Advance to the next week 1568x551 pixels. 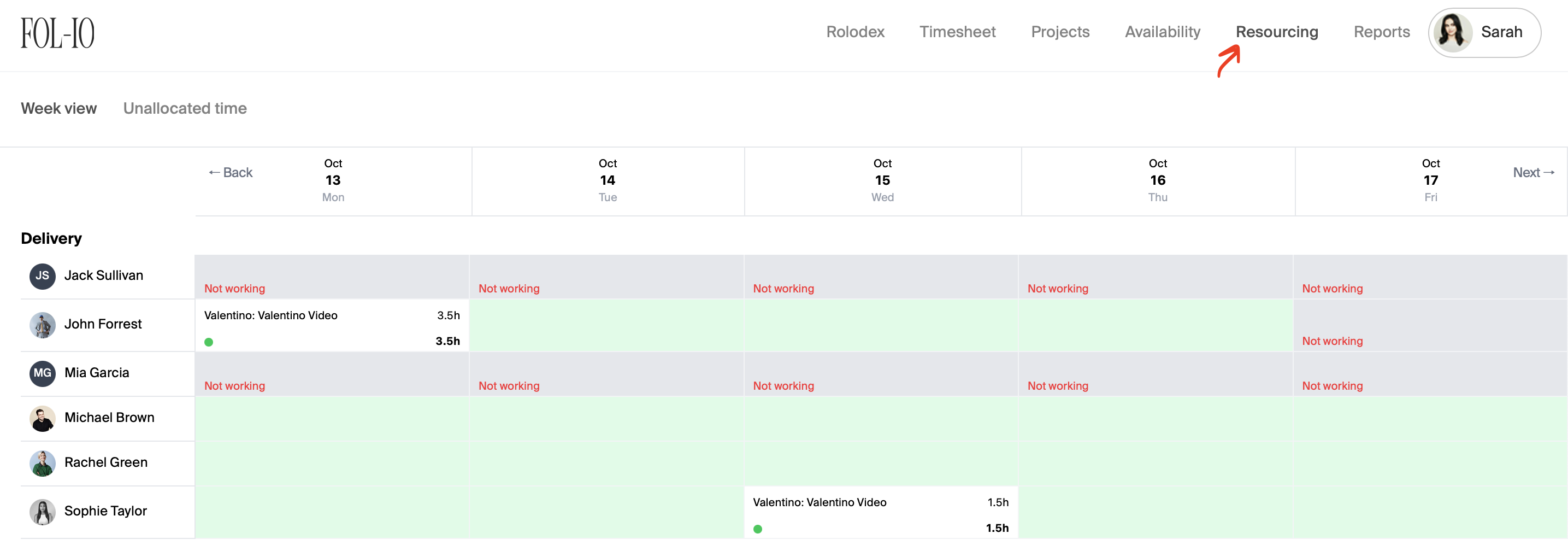(1532, 173)
